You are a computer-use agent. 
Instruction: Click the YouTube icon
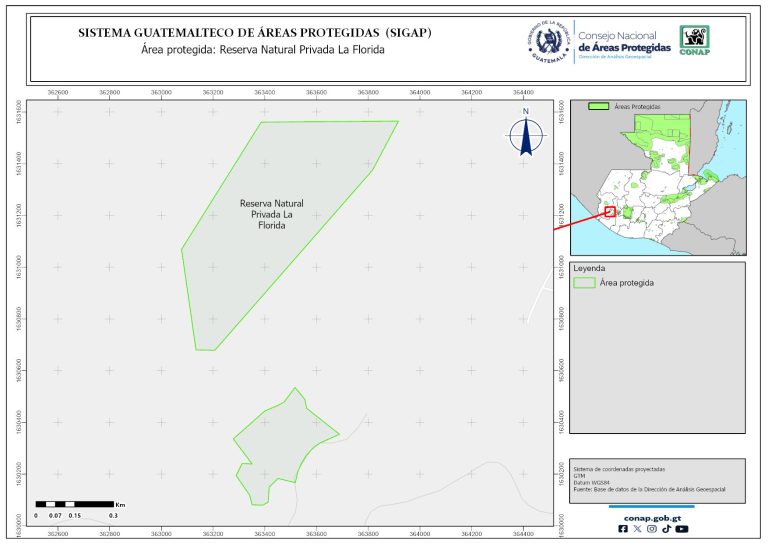pyautogui.click(x=681, y=529)
